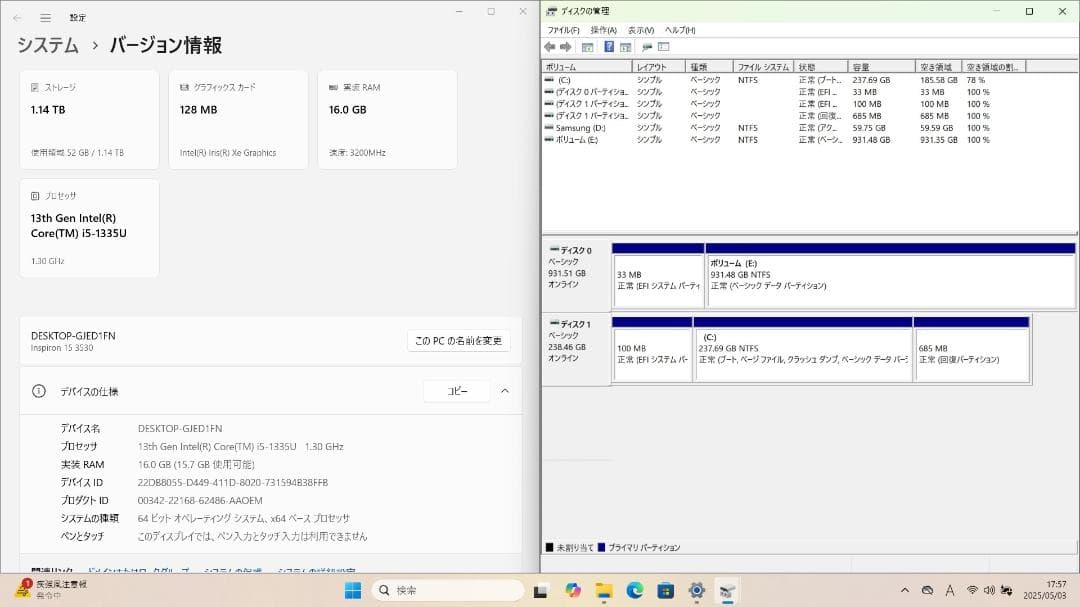
Task: Click the Back arrow in Disk Management toolbar
Action: tap(549, 46)
